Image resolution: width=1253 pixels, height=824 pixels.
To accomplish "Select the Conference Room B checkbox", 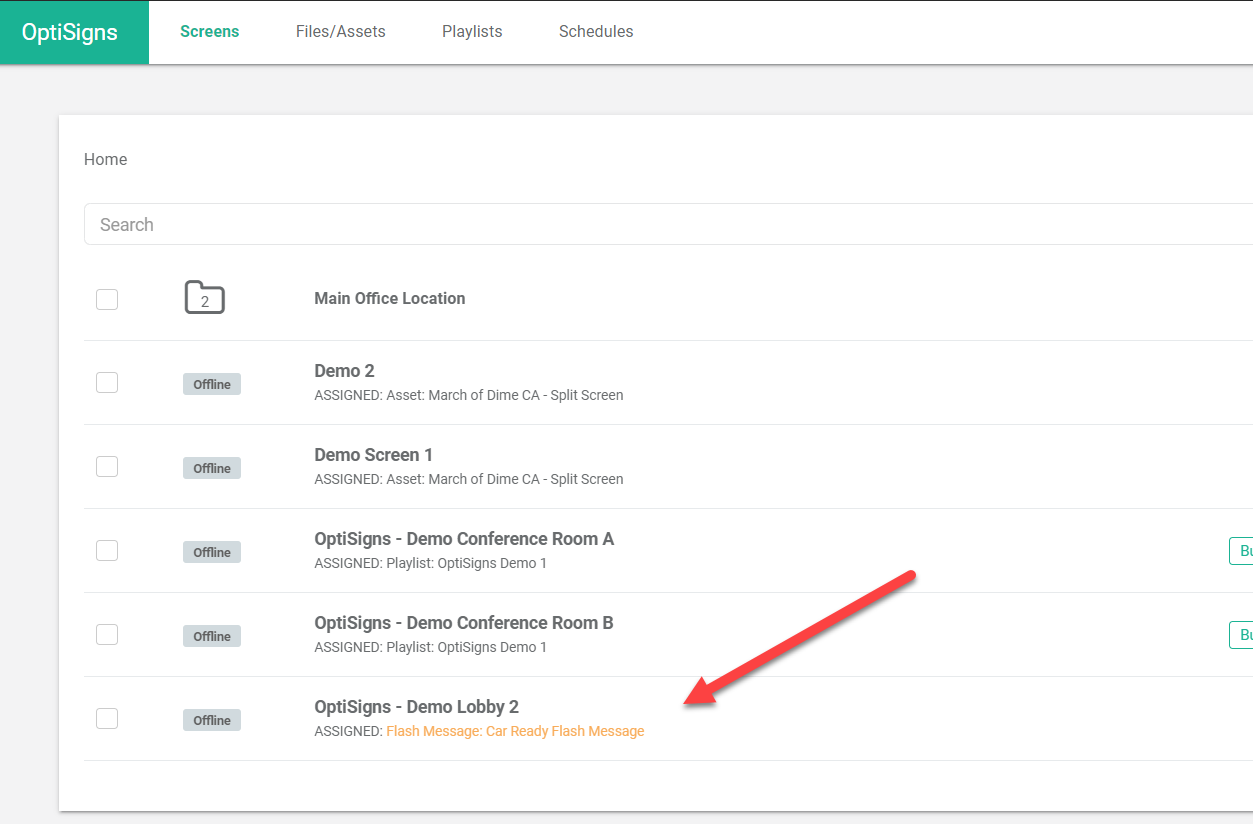I will (107, 635).
